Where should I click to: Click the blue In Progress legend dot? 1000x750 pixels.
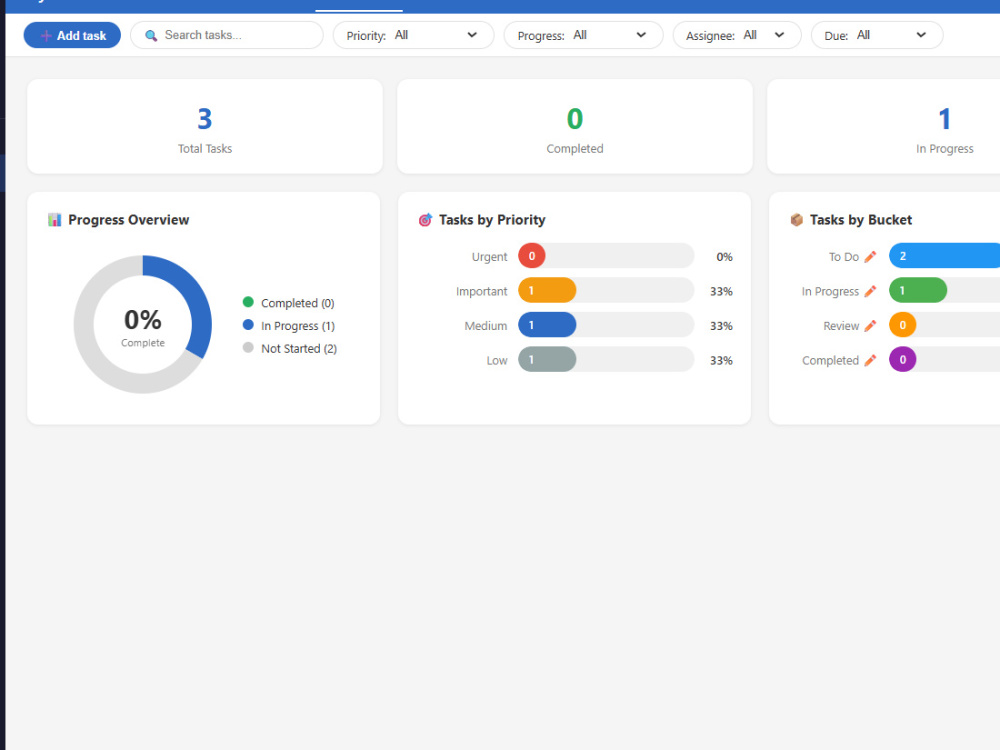click(x=248, y=325)
